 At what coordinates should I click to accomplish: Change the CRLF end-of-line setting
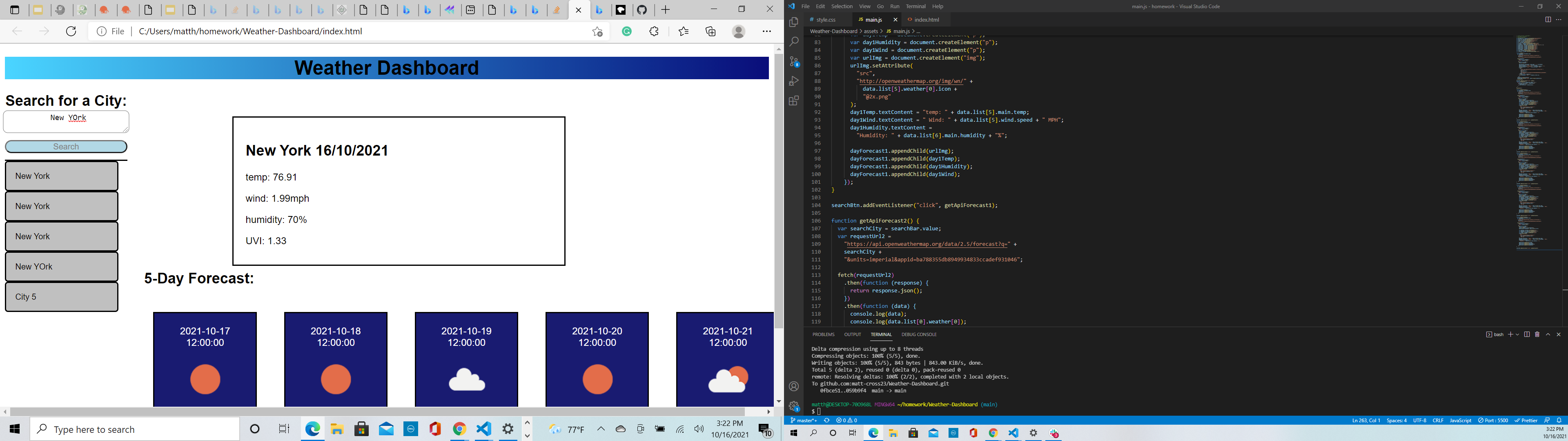(1438, 420)
